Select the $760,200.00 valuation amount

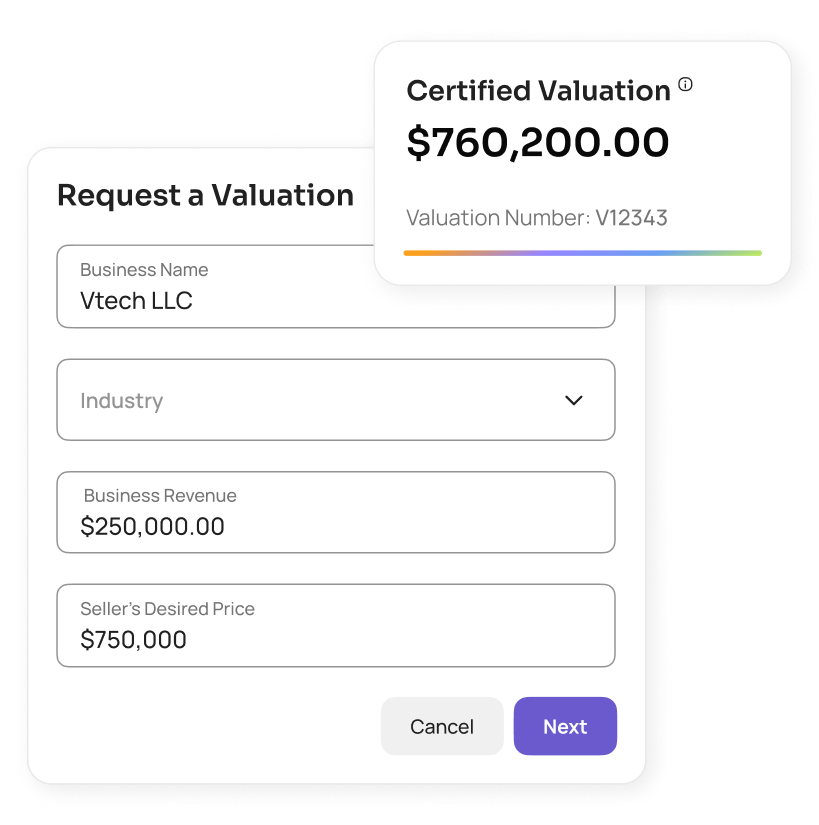coord(538,143)
